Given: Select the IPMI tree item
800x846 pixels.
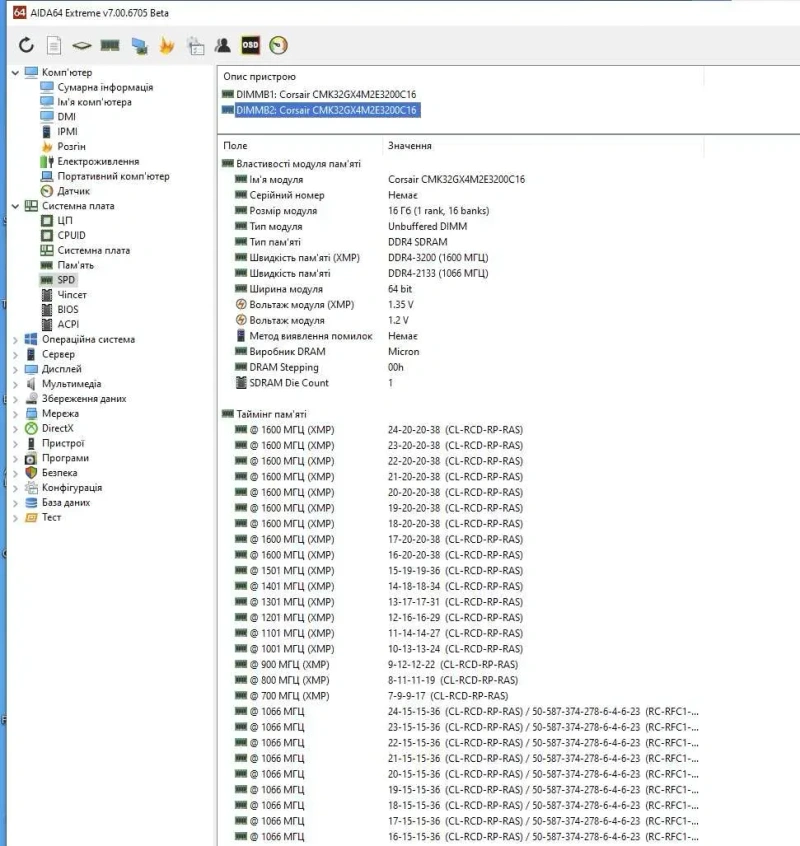Looking at the screenshot, I should (67, 132).
